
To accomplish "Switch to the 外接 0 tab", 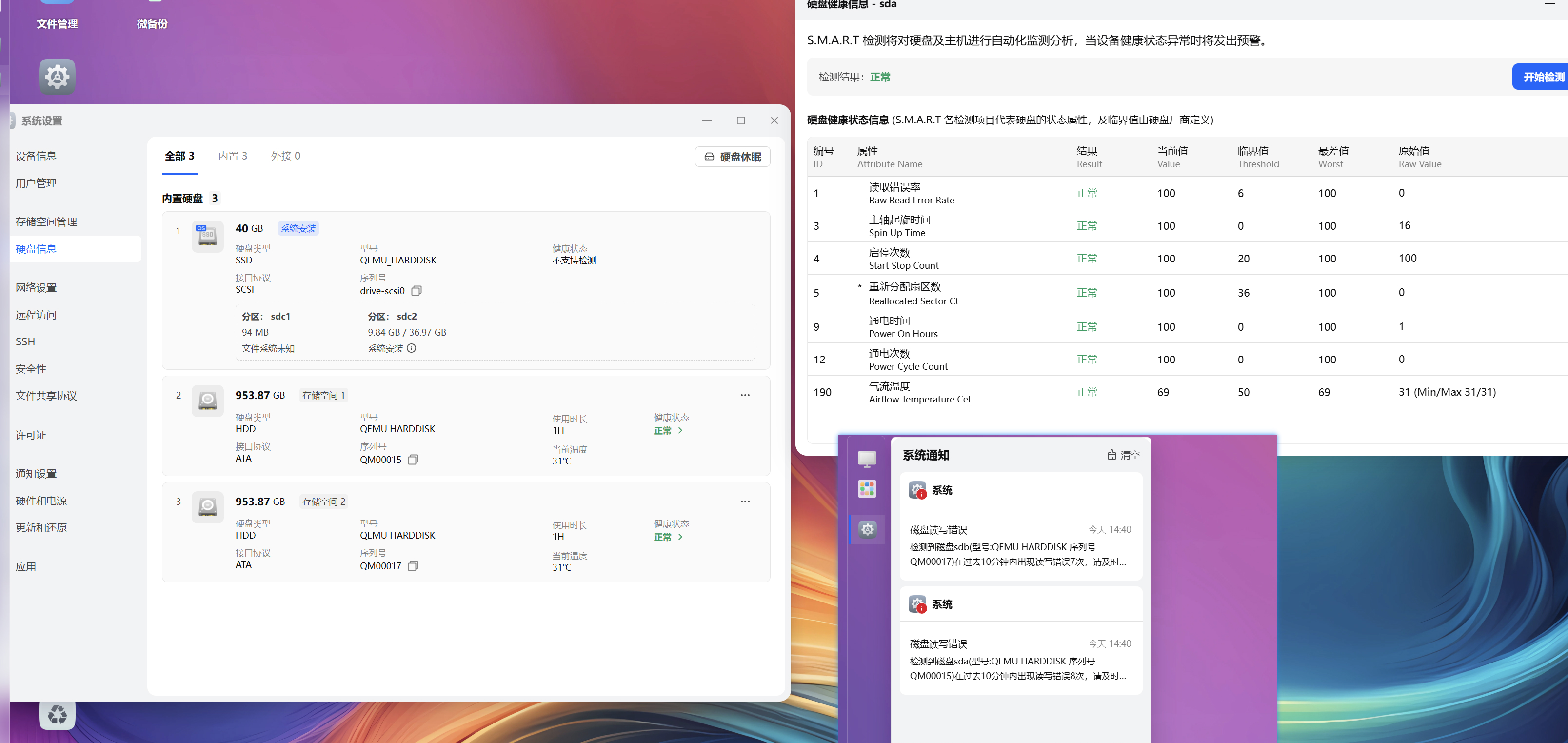I will [285, 156].
